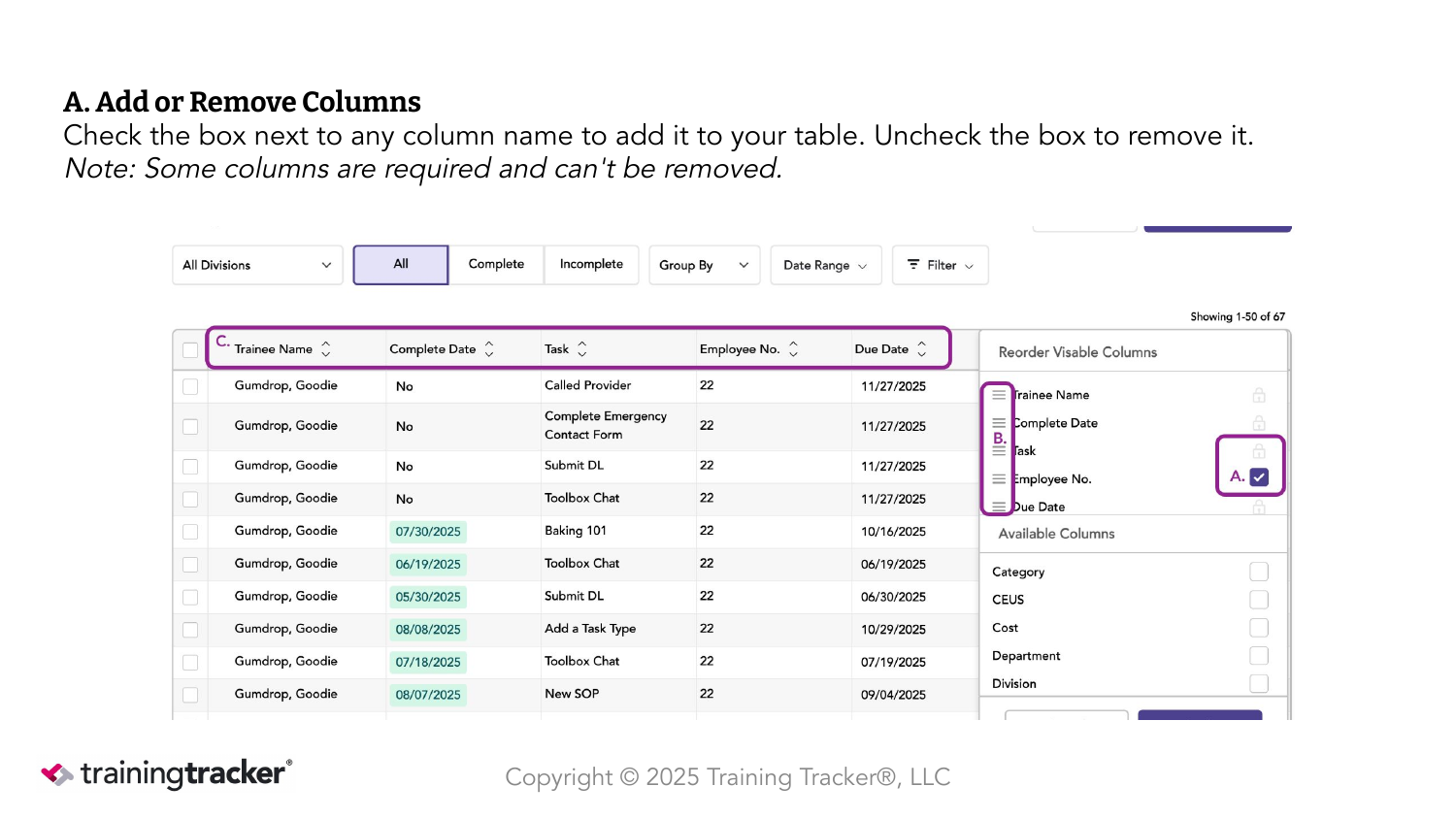The height and width of the screenshot is (819, 1456).
Task: Click the Trainee Name column header
Action: point(274,349)
